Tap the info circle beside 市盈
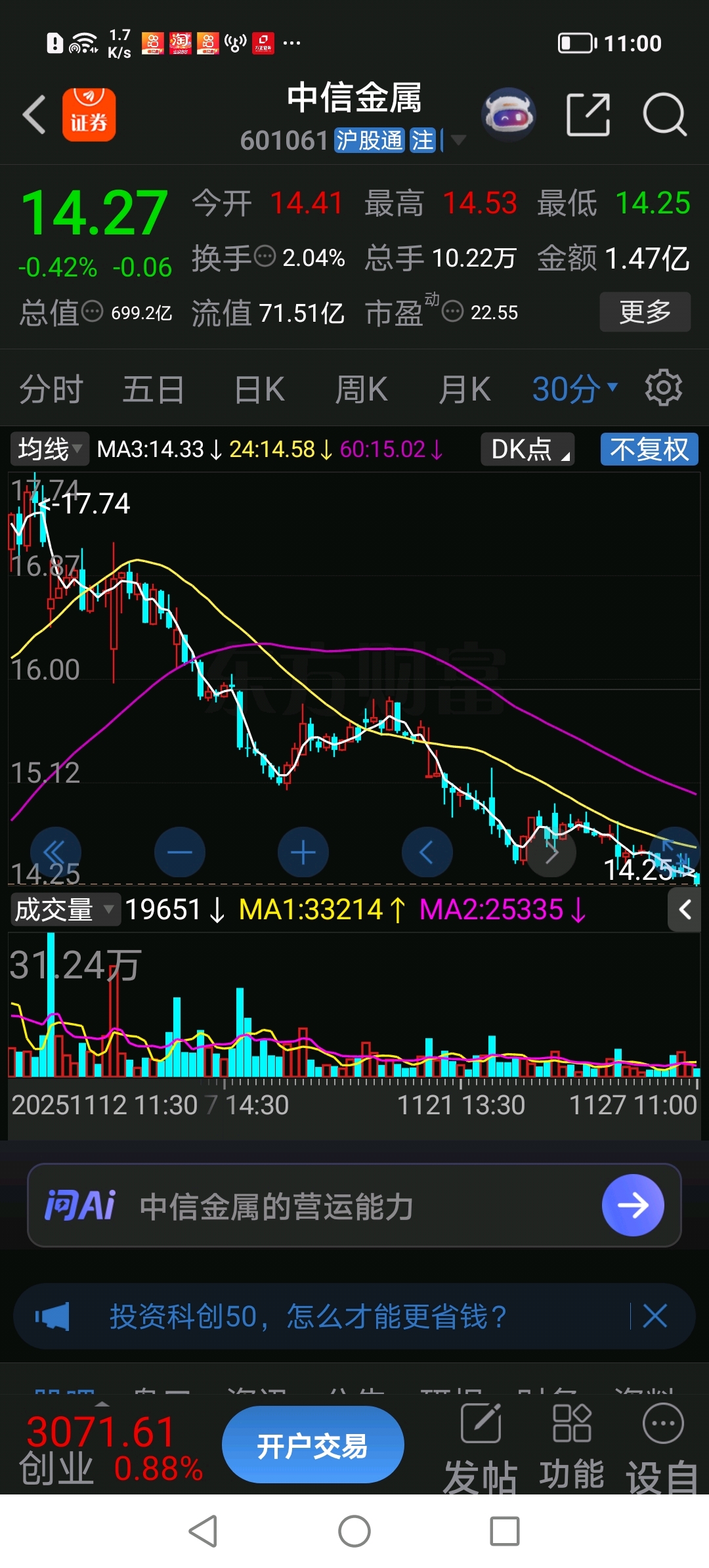This screenshot has width=709, height=1568. pos(453,311)
